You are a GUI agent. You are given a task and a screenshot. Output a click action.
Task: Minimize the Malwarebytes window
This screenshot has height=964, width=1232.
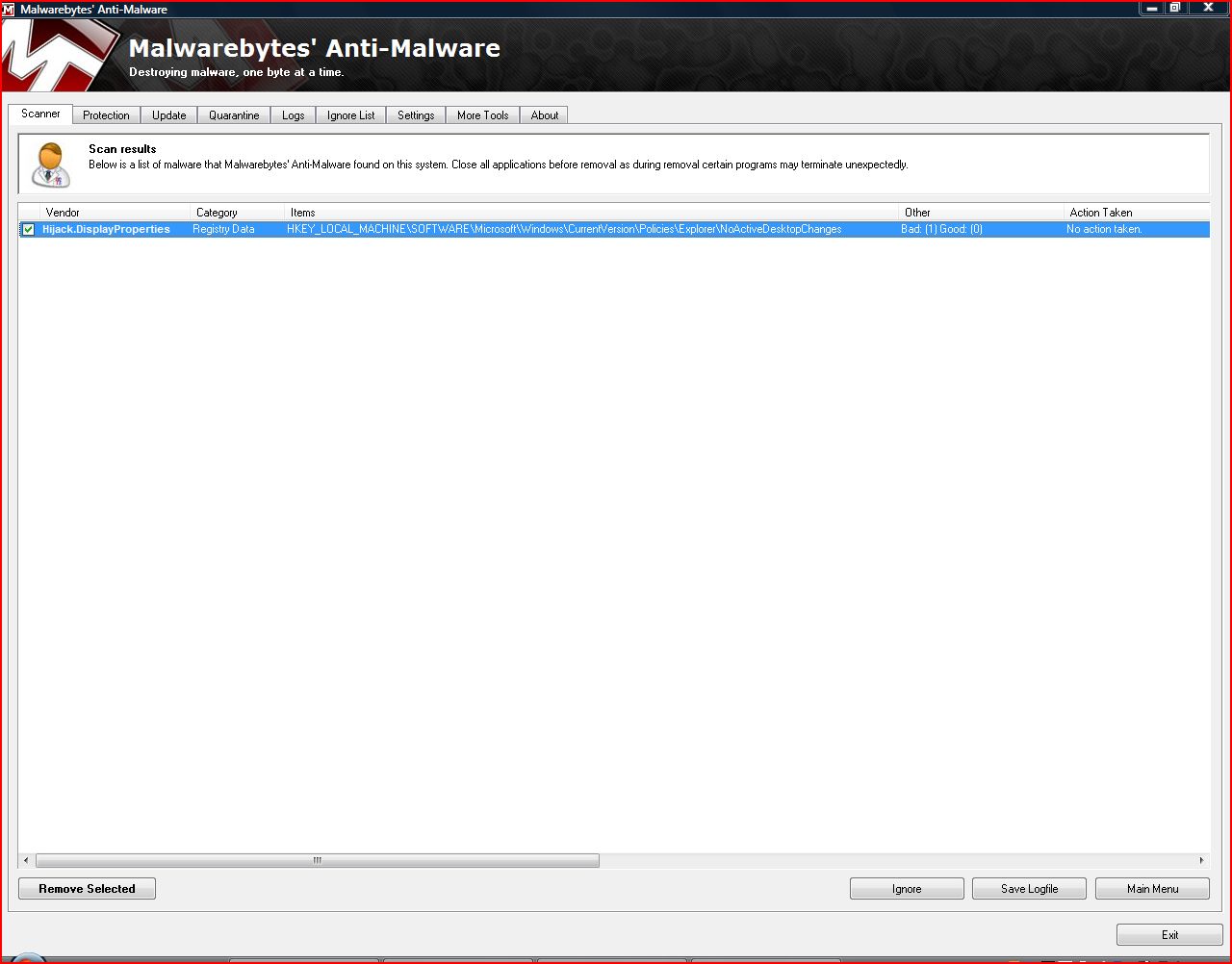(x=1152, y=9)
